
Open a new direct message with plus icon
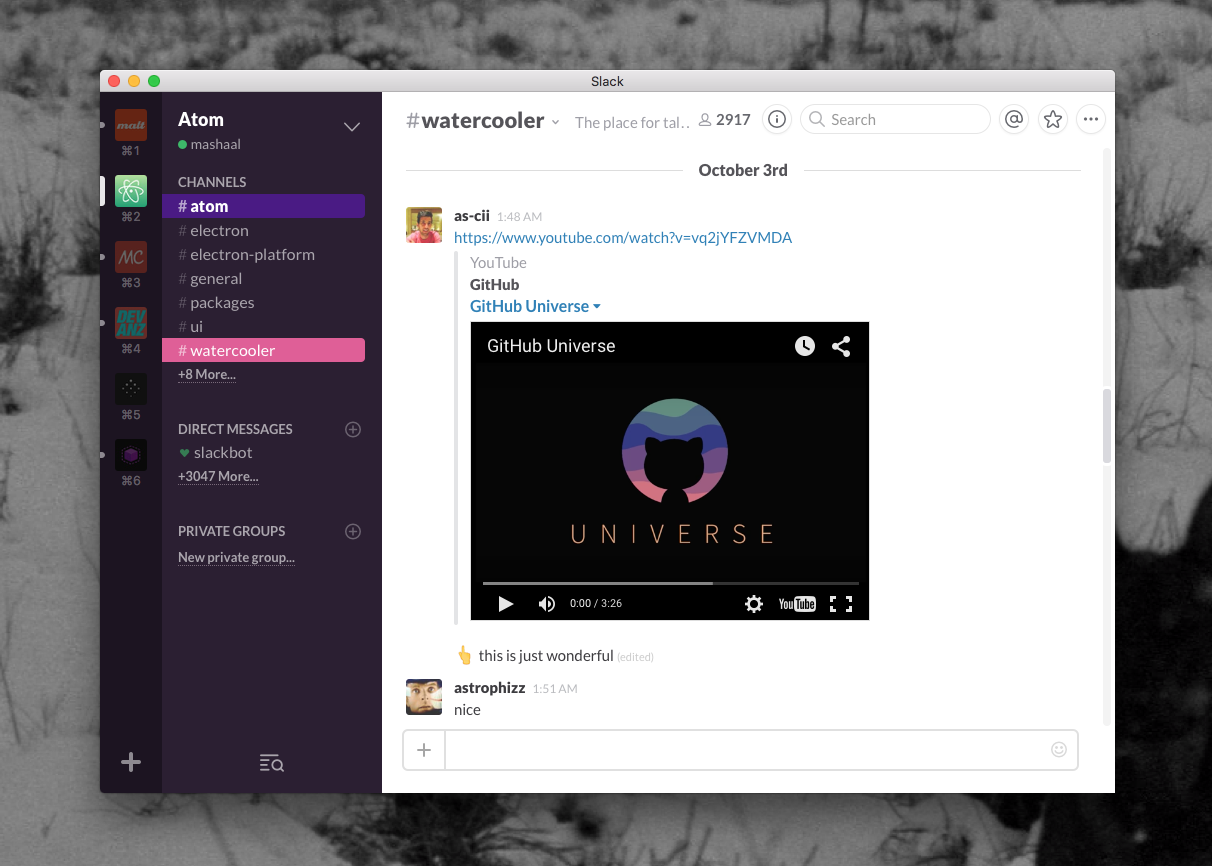click(353, 429)
